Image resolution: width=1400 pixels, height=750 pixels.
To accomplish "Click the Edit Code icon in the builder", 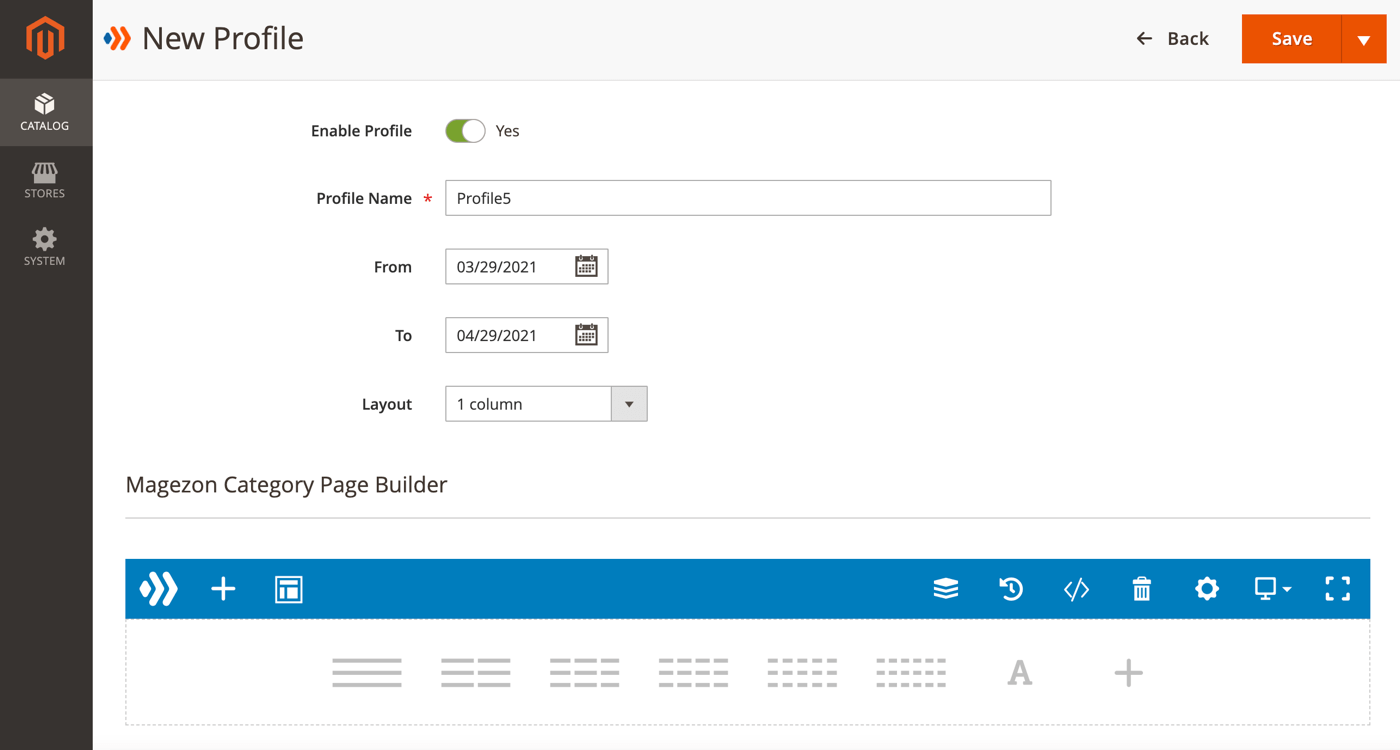I will [x=1076, y=589].
